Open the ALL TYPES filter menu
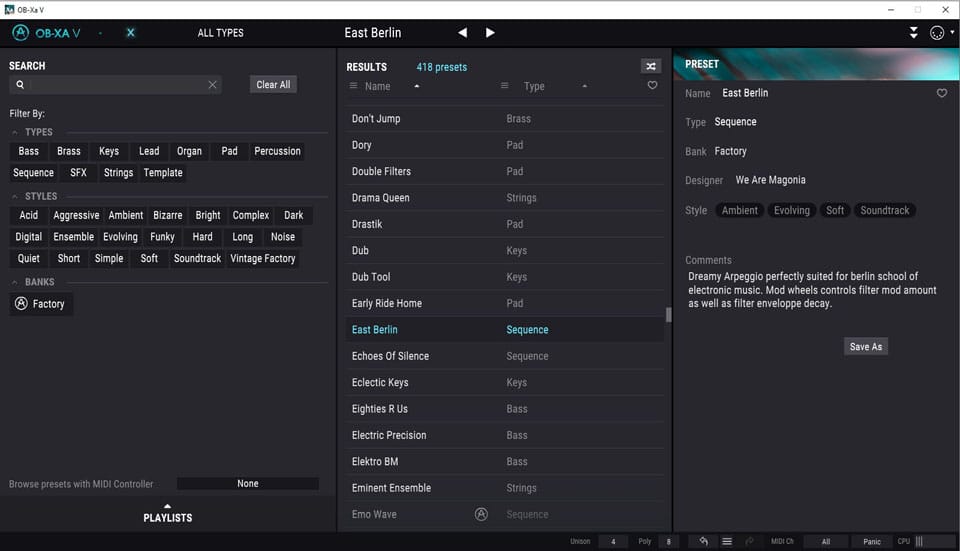Viewport: 960px width, 551px height. point(220,33)
